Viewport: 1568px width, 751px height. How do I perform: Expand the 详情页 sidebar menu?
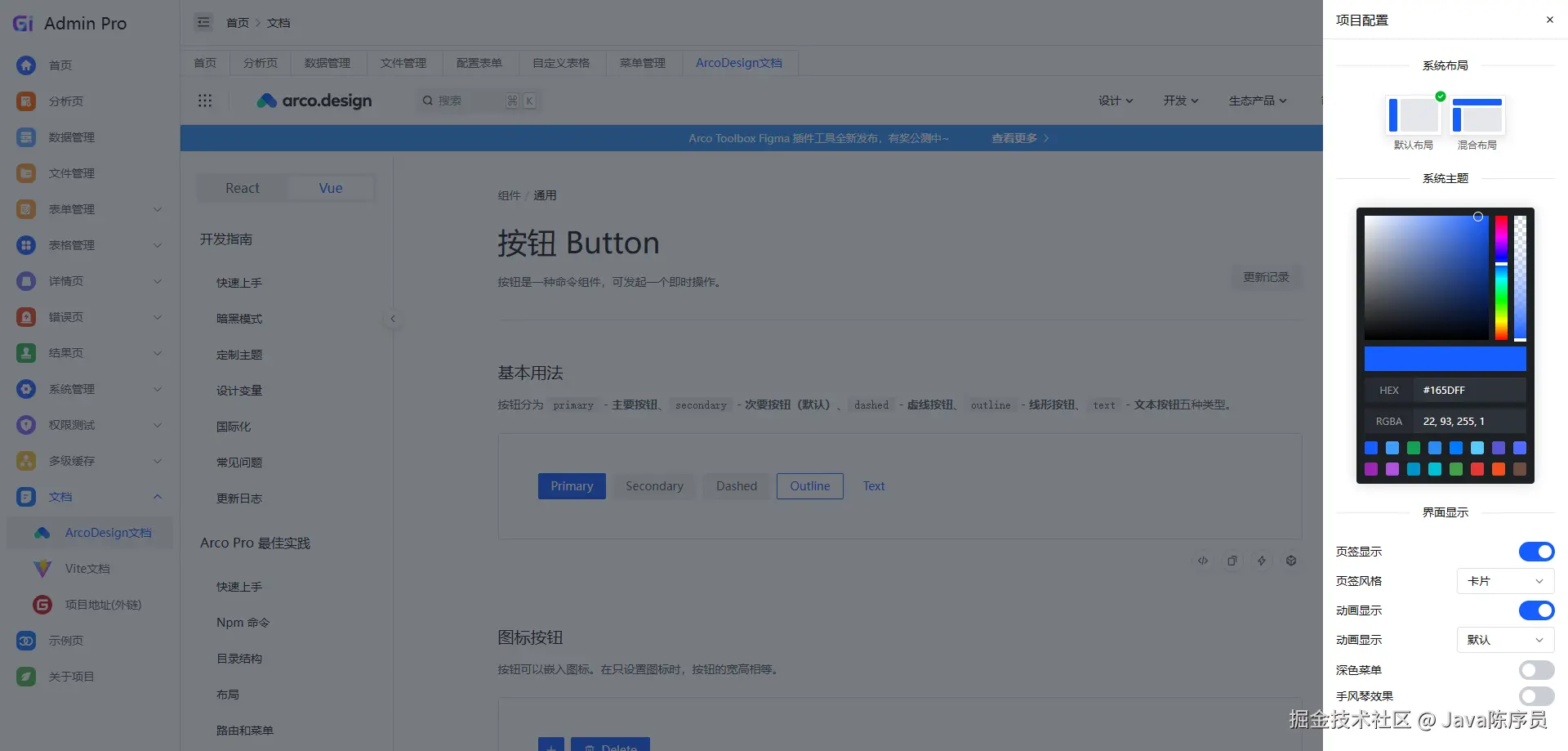click(158, 281)
